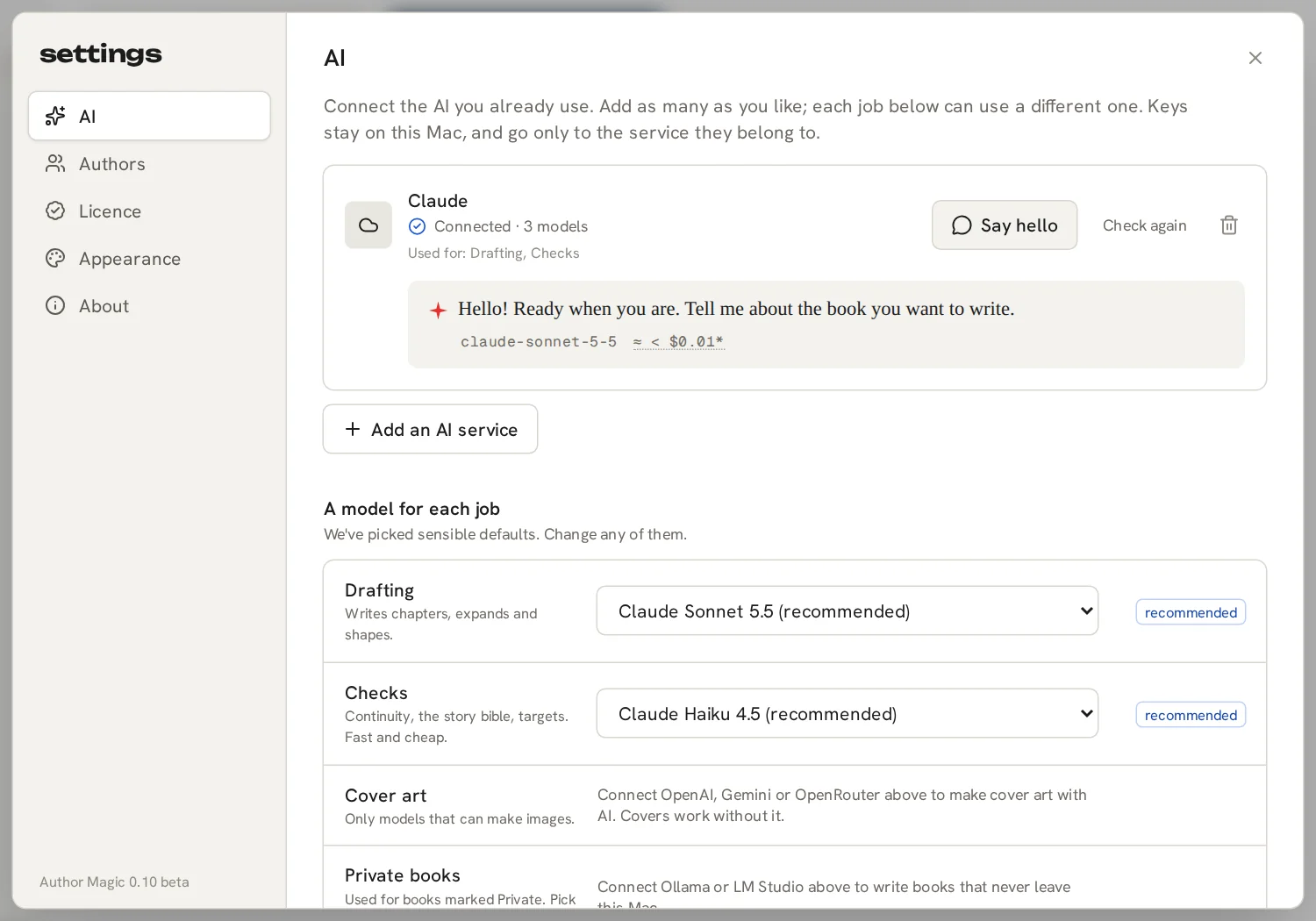The image size is (1316, 921).
Task: Click the Connected status checkmark icon
Action: click(x=418, y=226)
